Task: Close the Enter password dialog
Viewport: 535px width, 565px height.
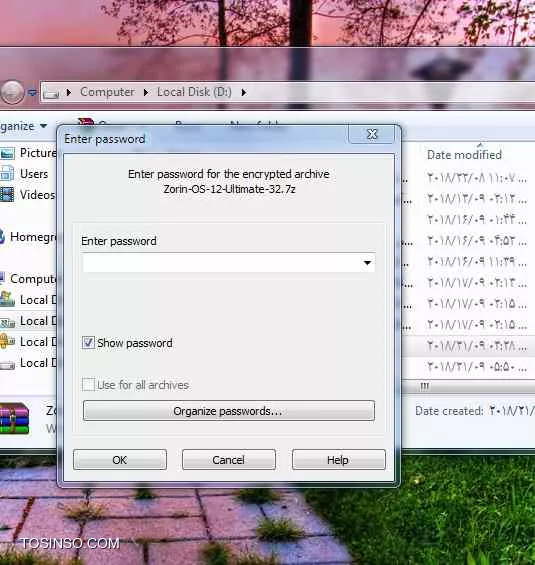Action: pyautogui.click(x=372, y=134)
